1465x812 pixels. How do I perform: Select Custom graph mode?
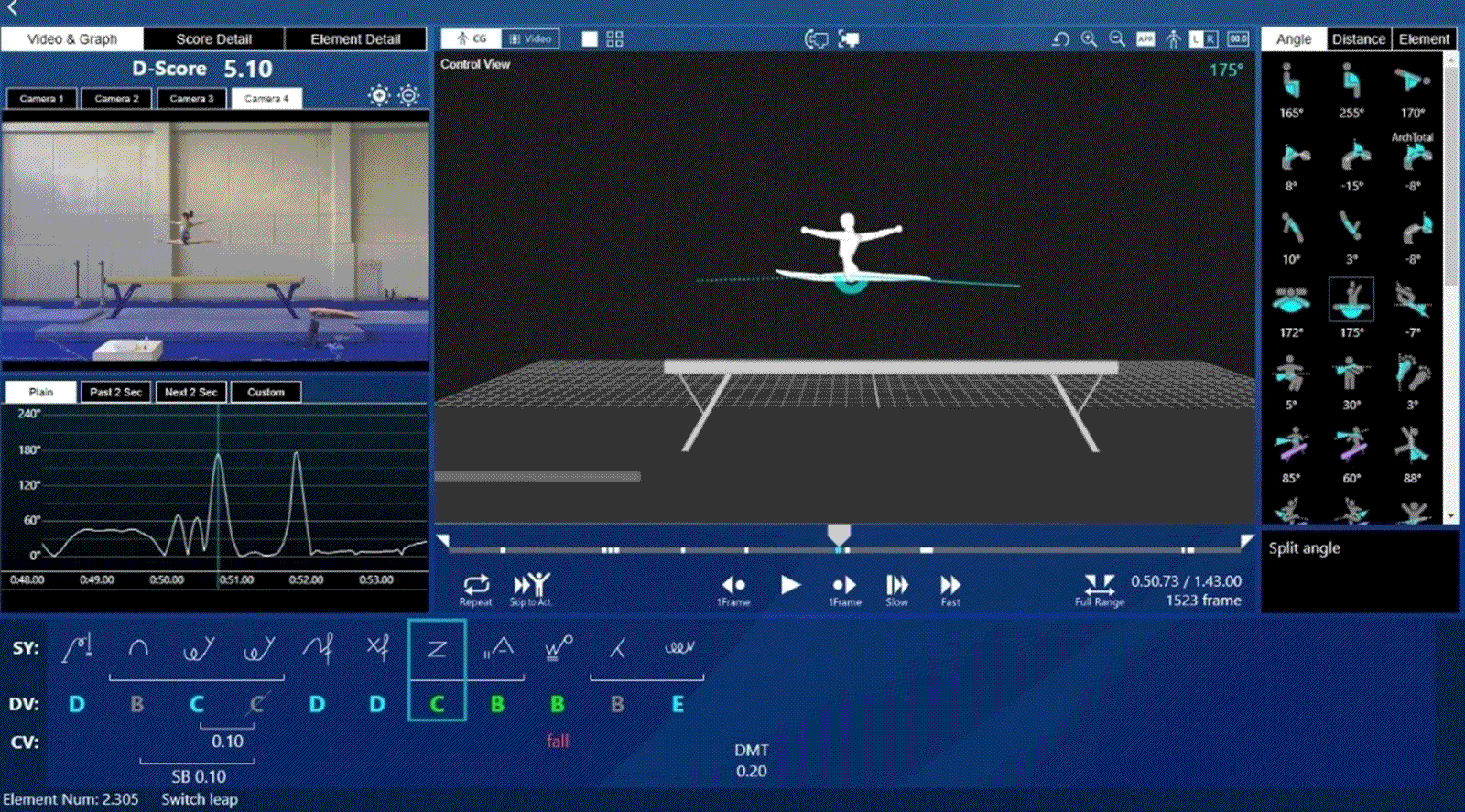coord(266,392)
